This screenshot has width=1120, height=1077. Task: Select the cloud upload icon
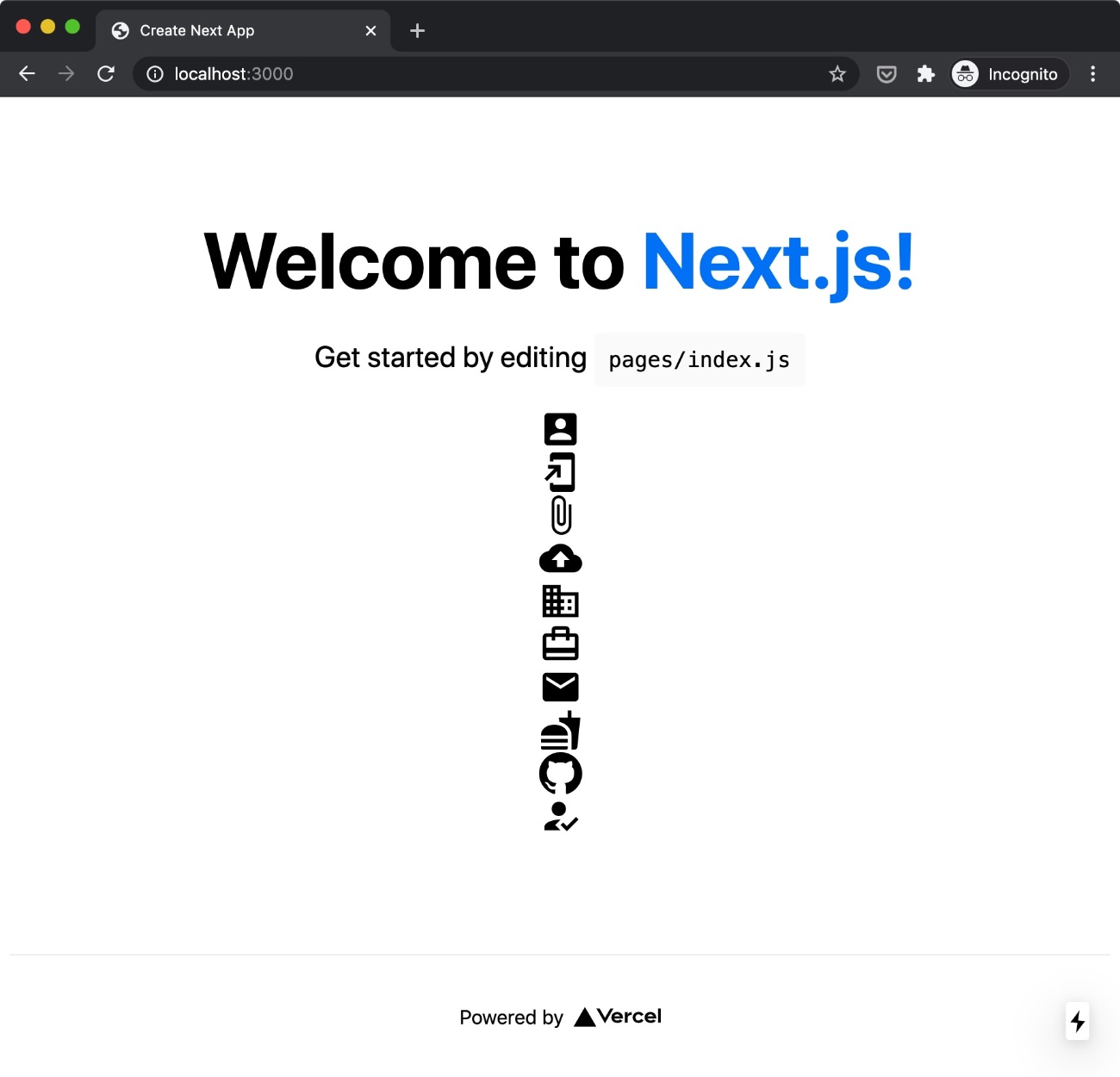[x=560, y=559]
